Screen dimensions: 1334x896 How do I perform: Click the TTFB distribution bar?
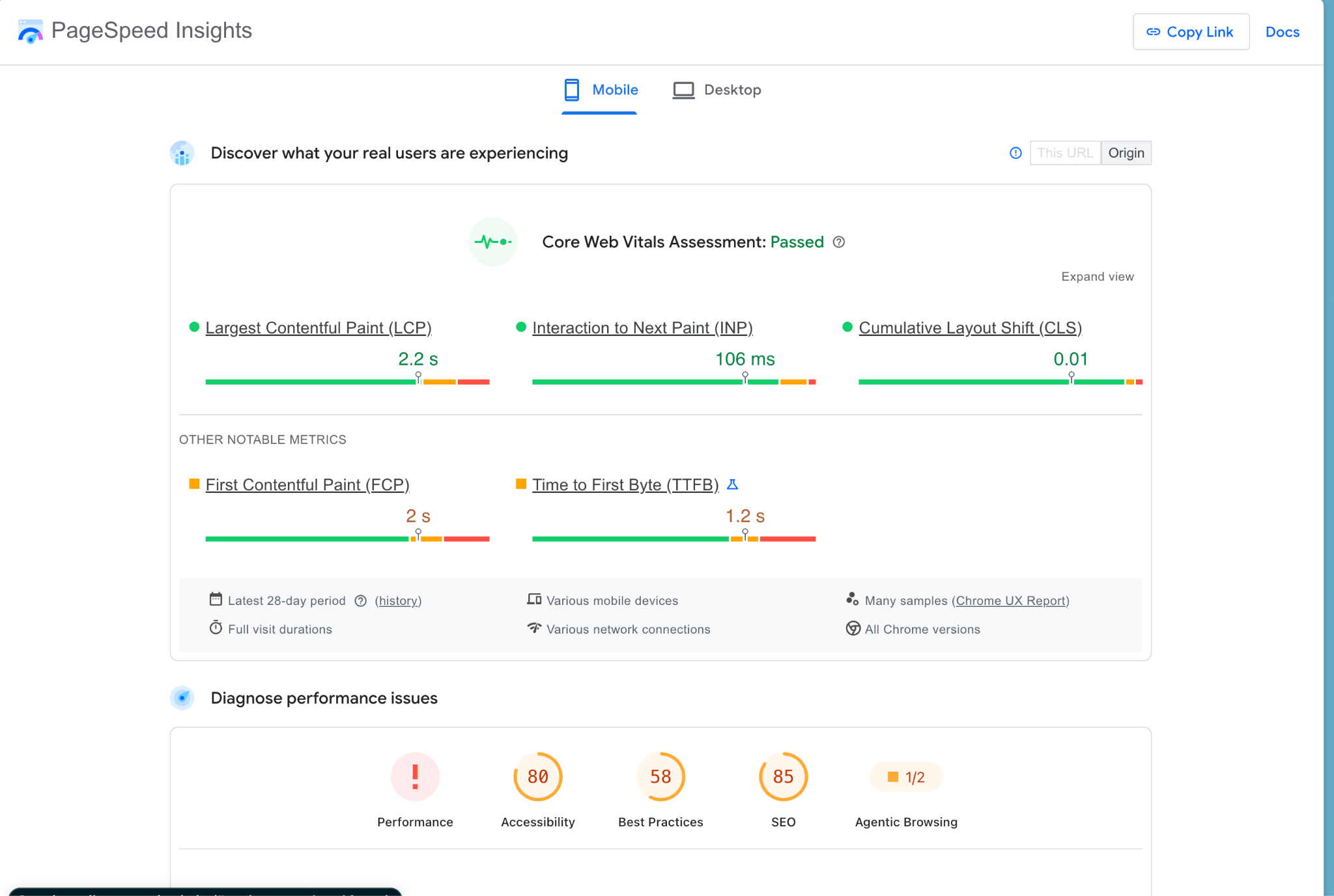click(674, 539)
